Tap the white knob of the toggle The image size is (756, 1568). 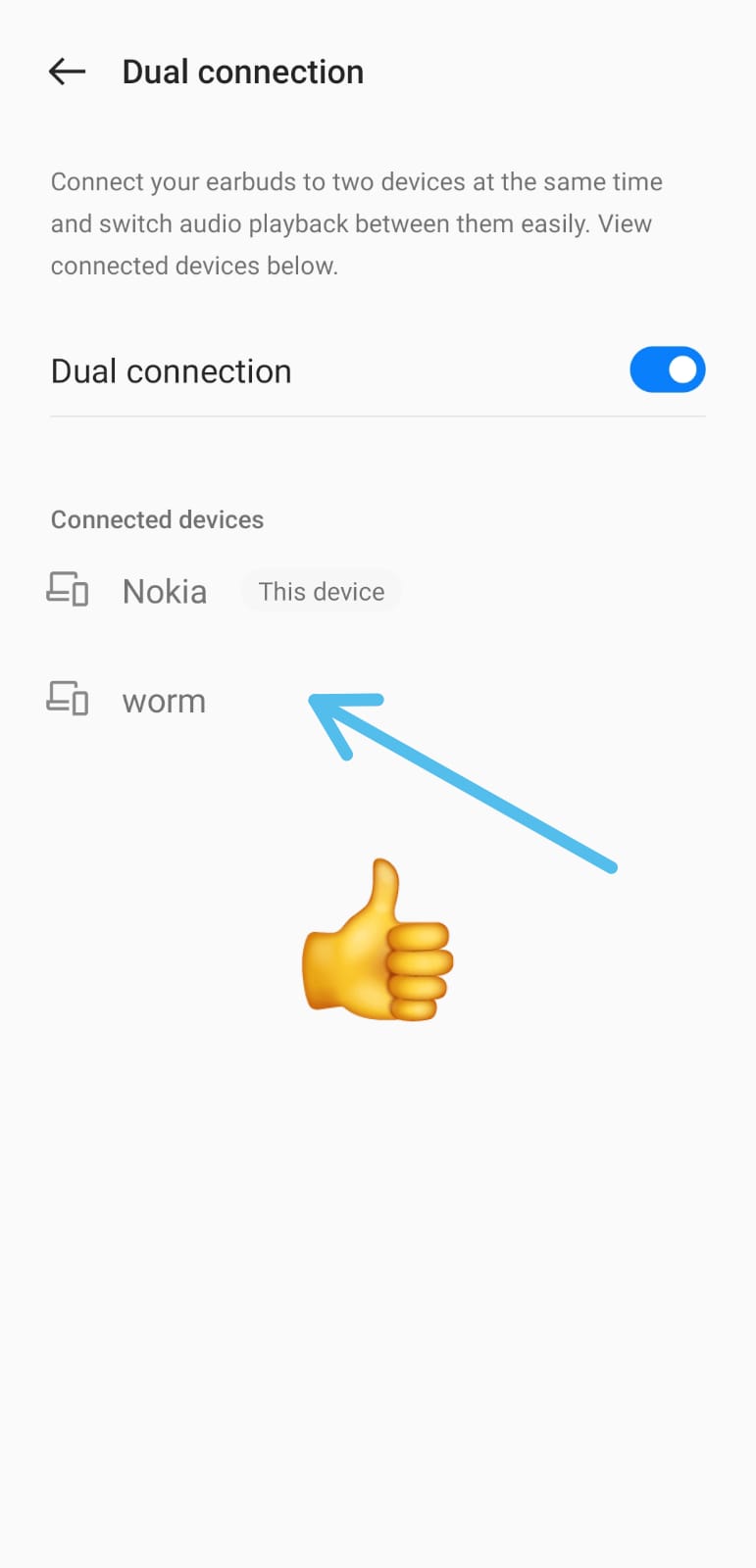pos(682,369)
